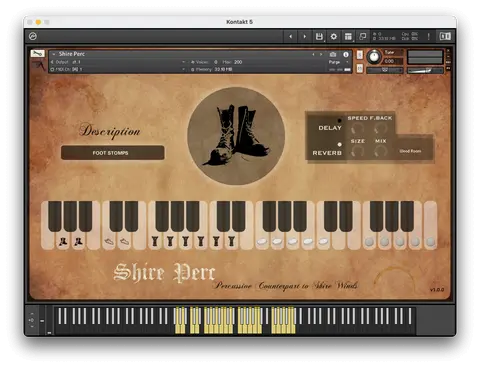Shift virtual keyboard octave up with plus
The height and width of the screenshot is (368, 480).
pos(32,314)
